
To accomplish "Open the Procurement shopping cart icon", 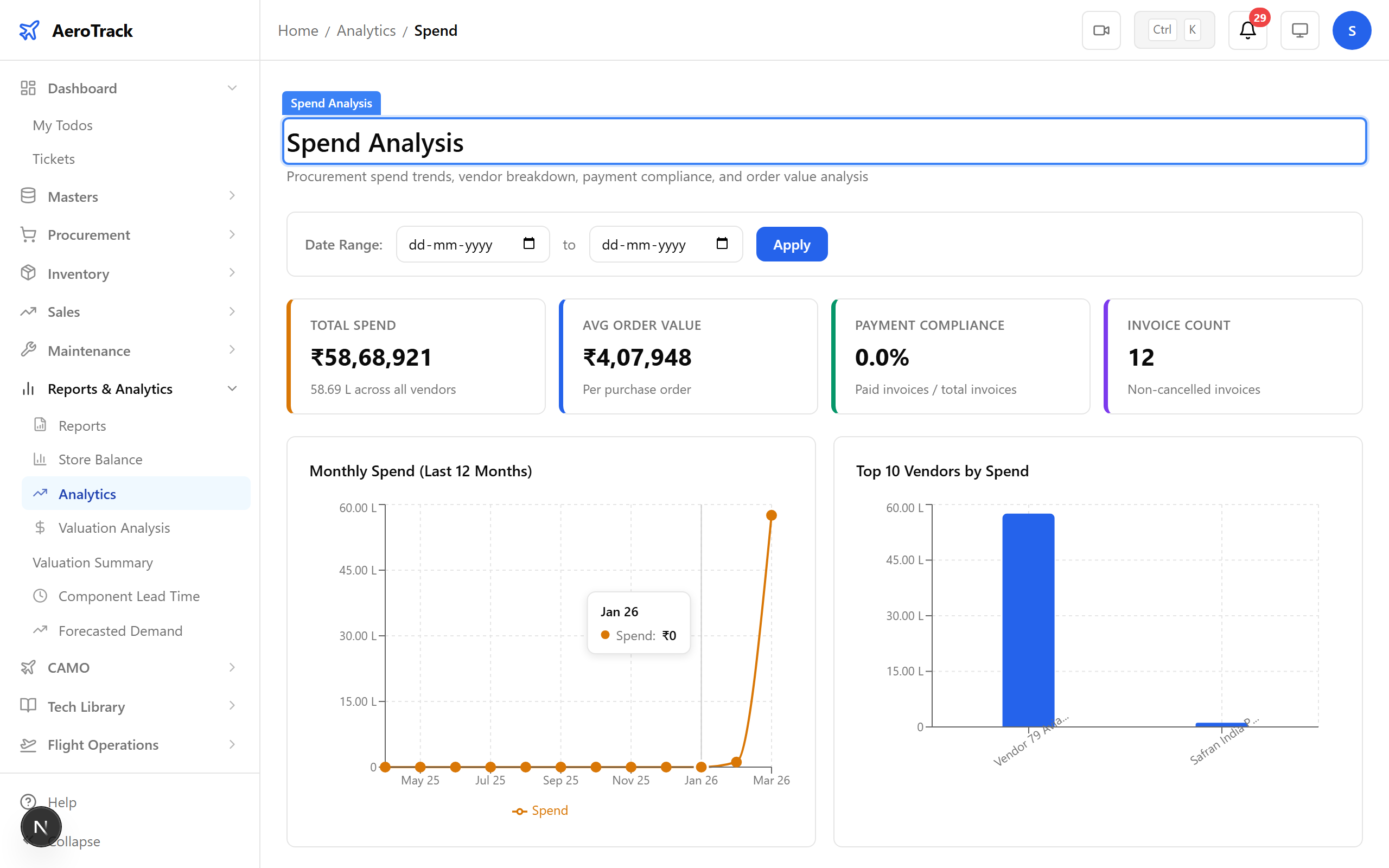I will coord(28,234).
